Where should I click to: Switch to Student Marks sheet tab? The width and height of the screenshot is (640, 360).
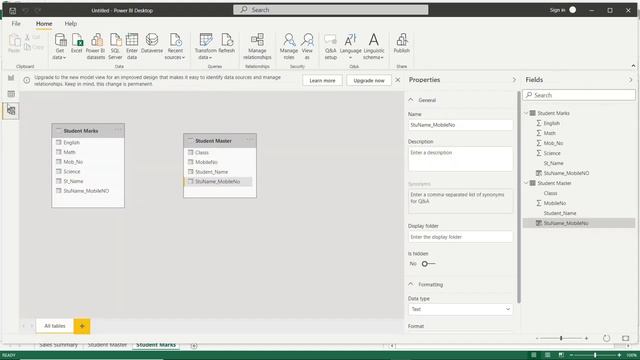click(156, 345)
